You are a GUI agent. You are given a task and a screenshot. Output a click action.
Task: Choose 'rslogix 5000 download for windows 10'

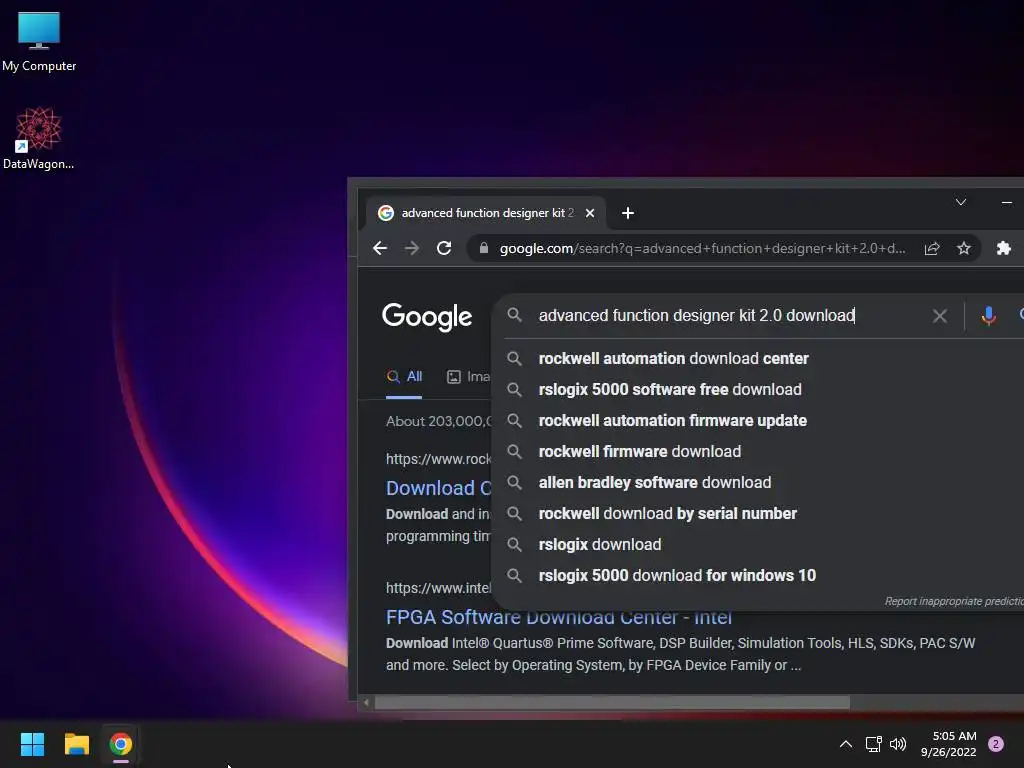pos(677,575)
